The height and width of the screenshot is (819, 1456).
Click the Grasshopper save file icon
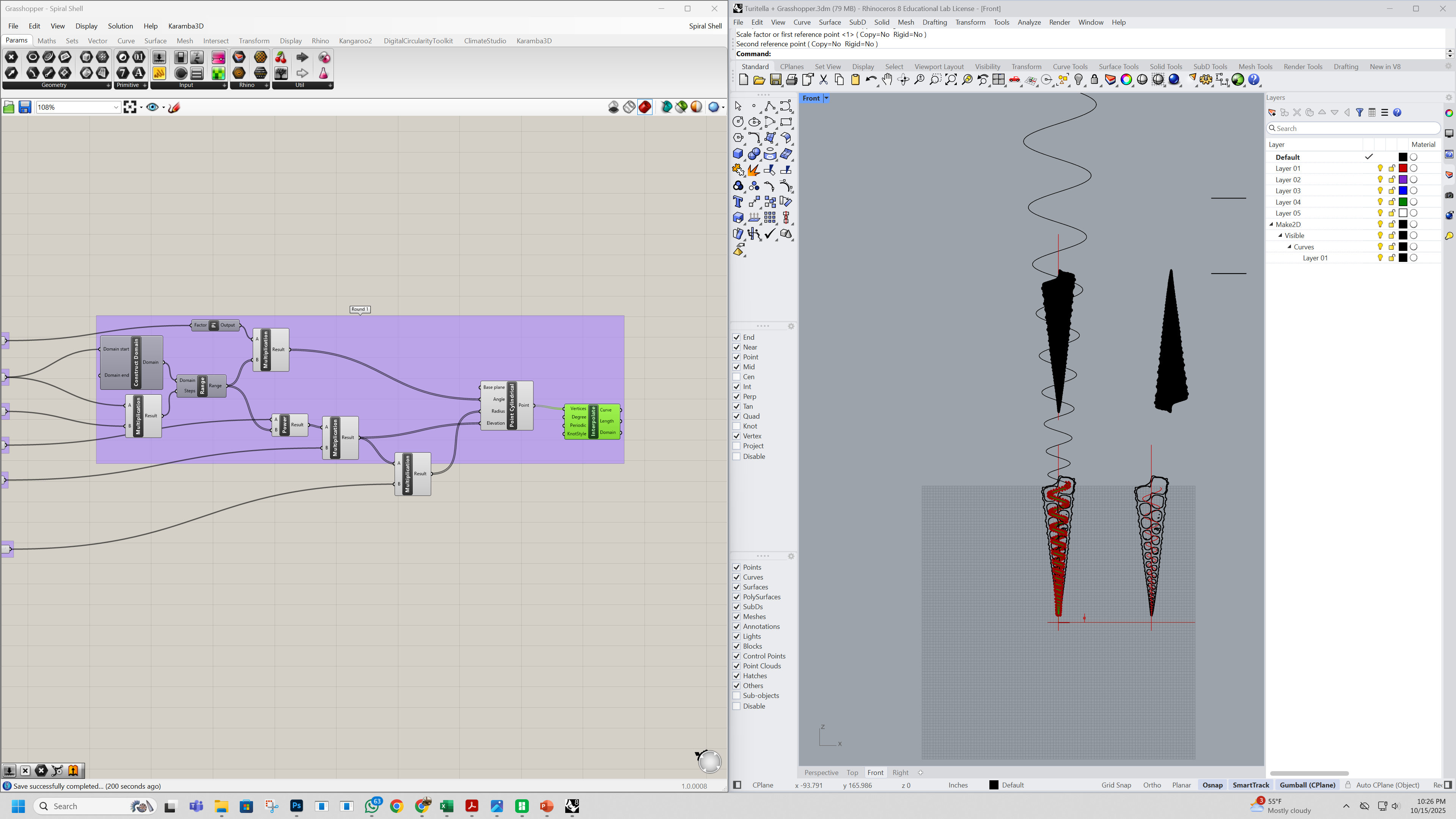coord(24,107)
